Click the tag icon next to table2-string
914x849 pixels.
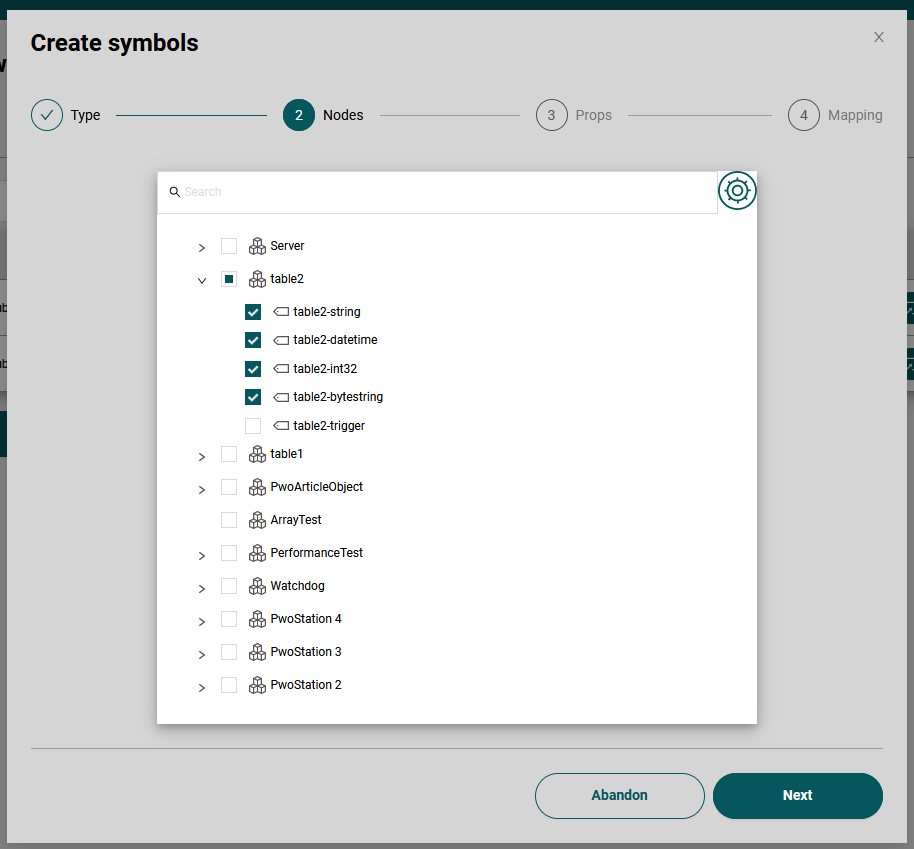281,312
